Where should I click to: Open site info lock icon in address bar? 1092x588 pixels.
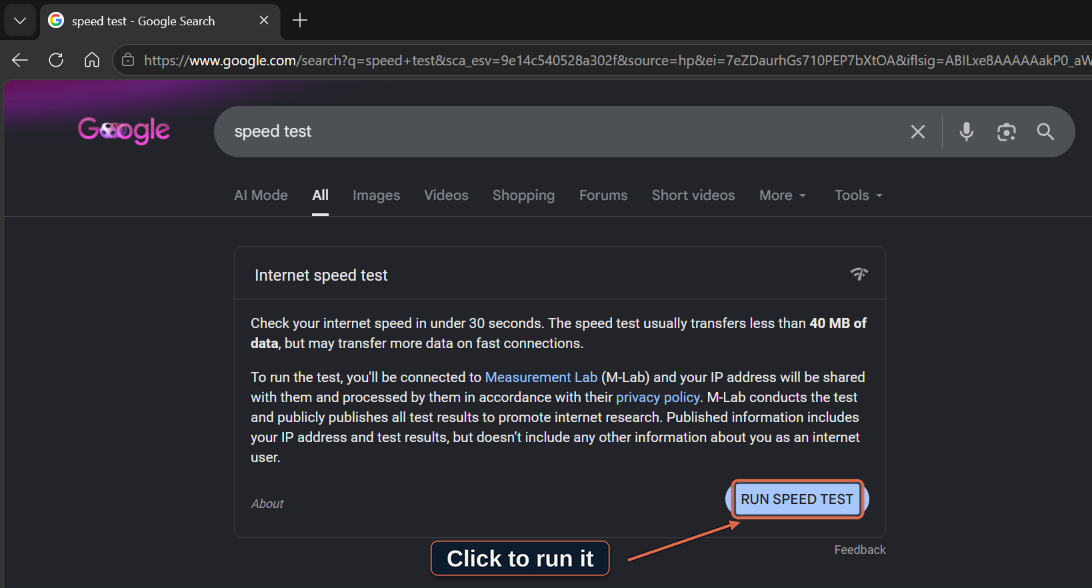[x=128, y=61]
